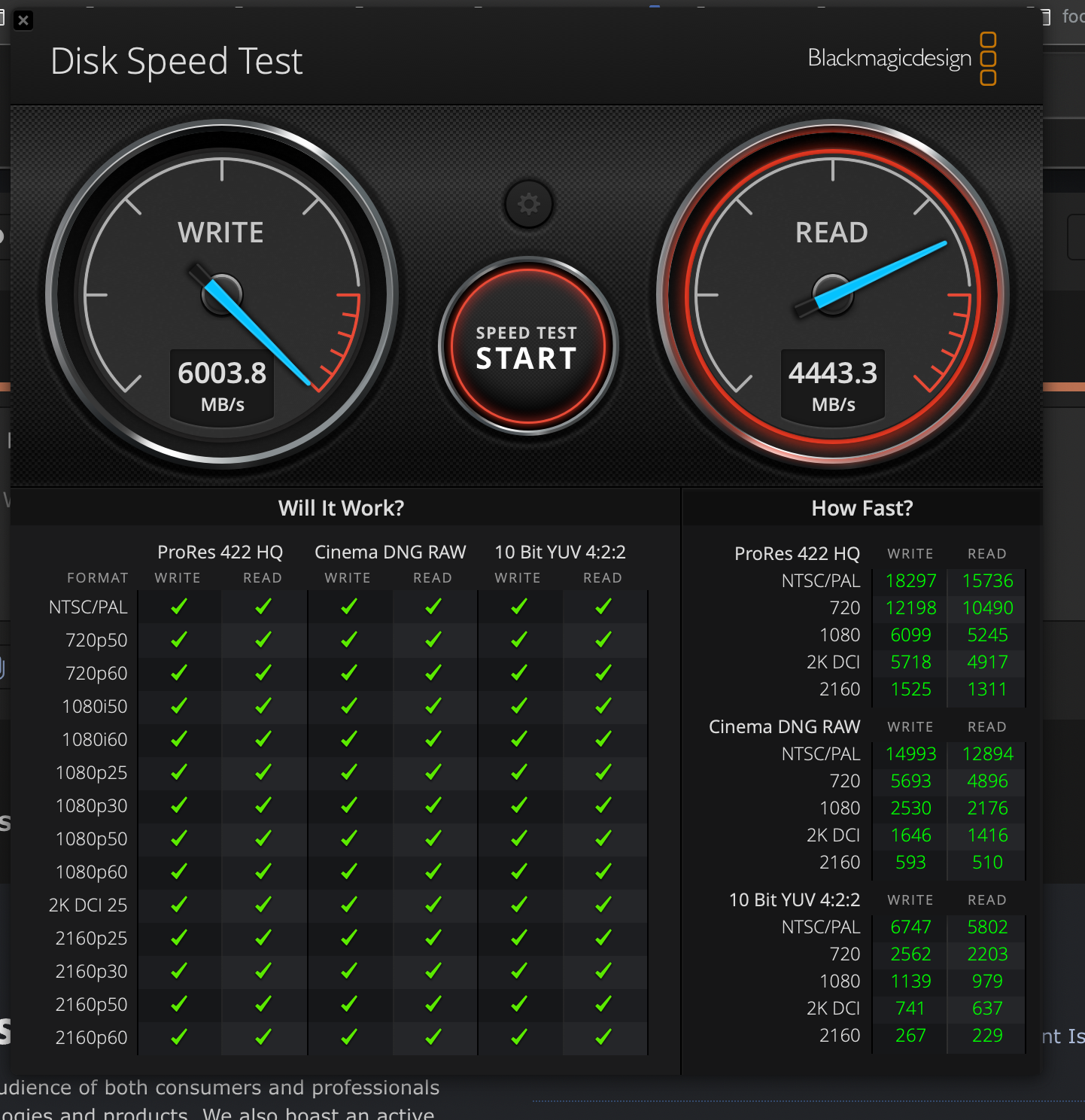Click the Cinema DNG RAW read checkmark for 720p50
The height and width of the screenshot is (1120, 1085).
pos(433,640)
